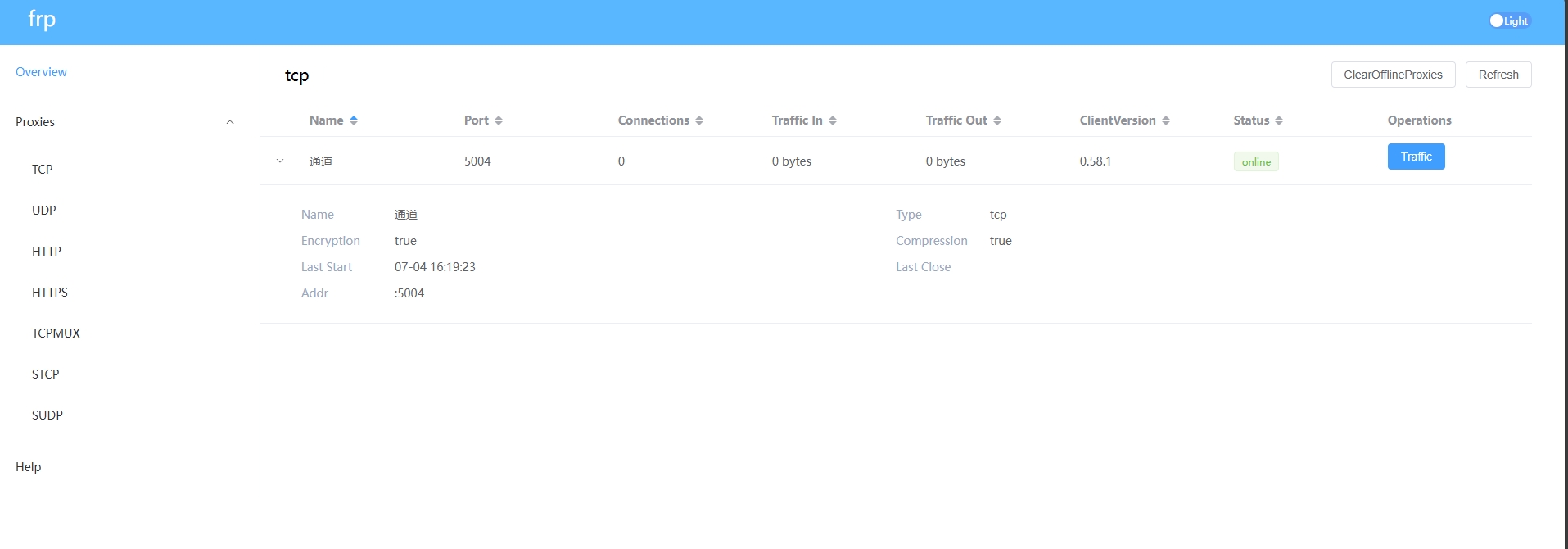
Task: Click the ClearOfflineProxies button
Action: pos(1393,75)
